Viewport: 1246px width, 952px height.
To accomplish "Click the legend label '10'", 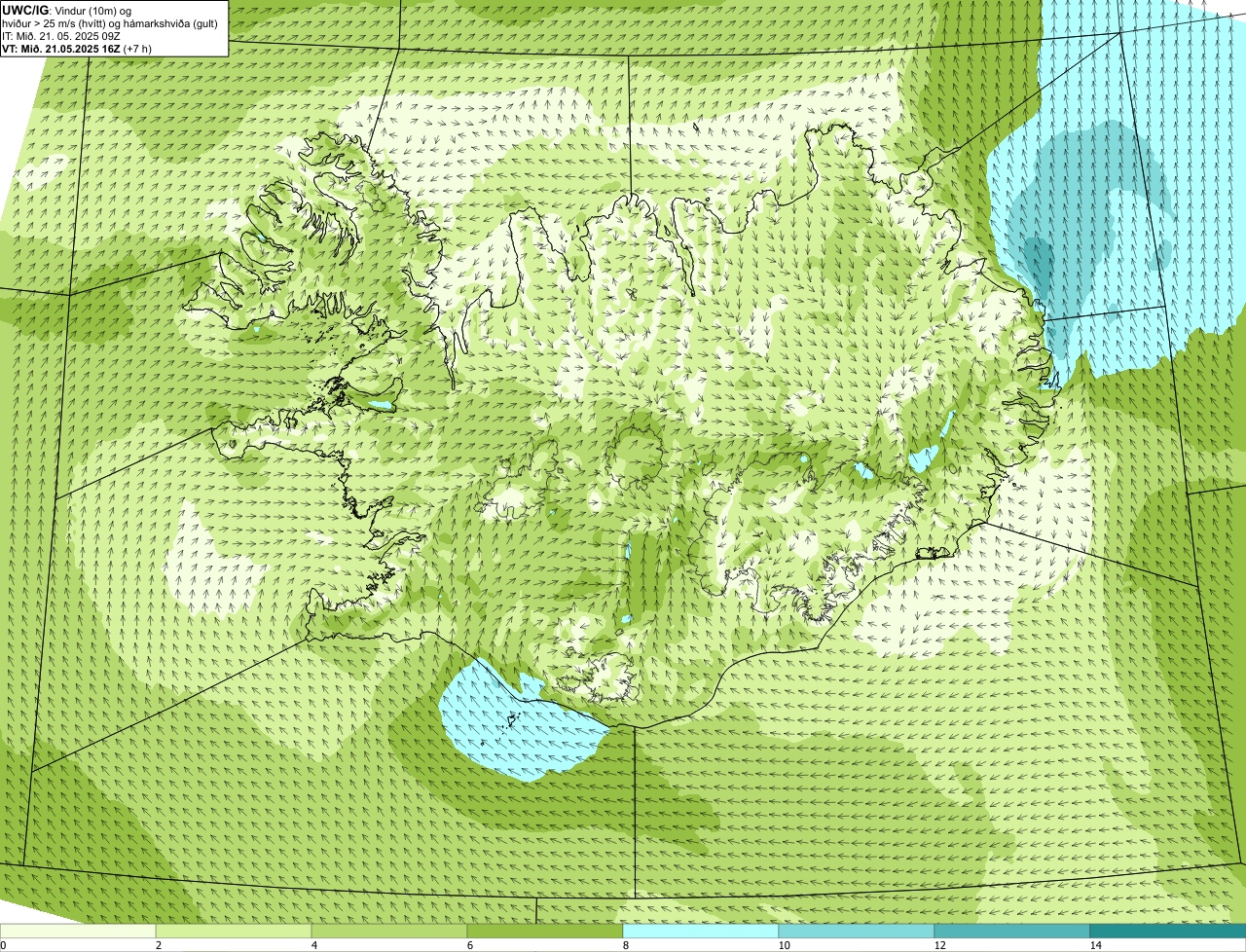I will click(784, 945).
